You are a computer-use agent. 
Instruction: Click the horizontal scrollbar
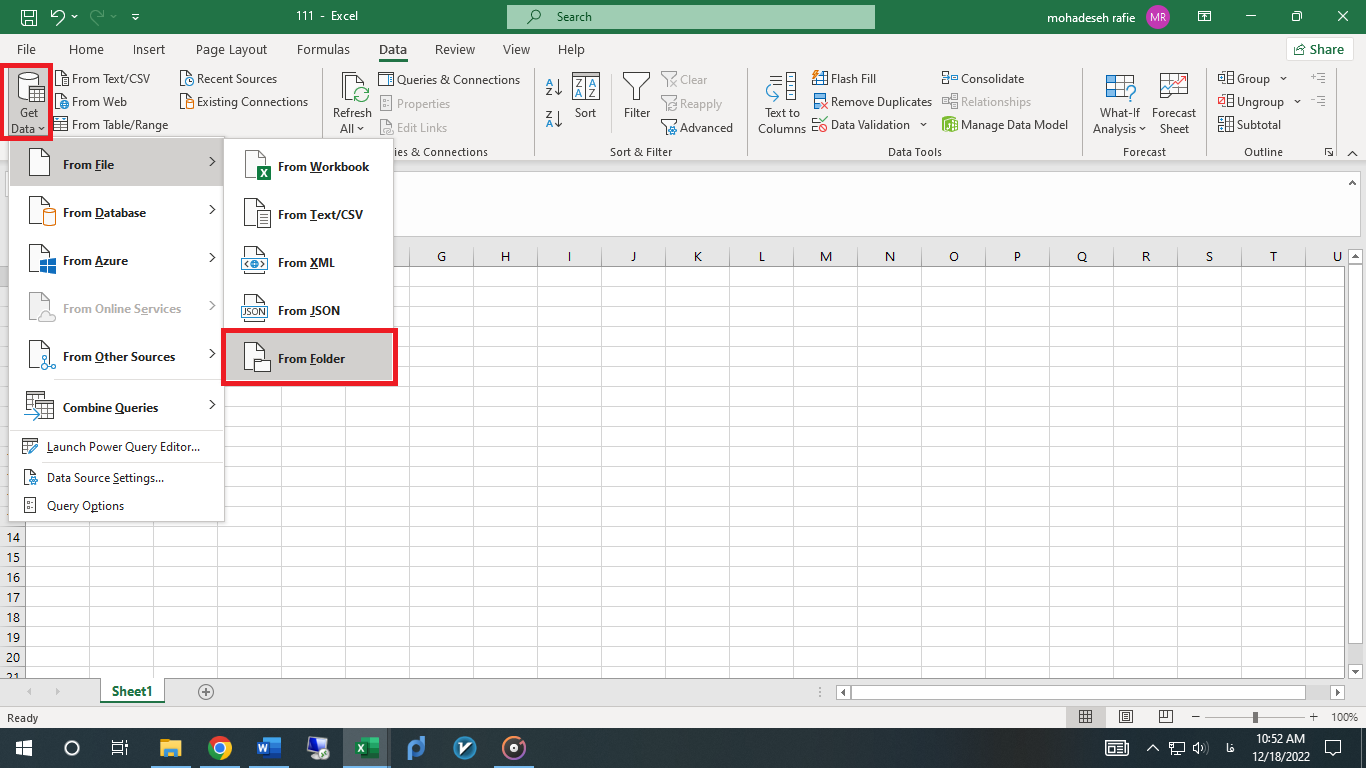1078,692
